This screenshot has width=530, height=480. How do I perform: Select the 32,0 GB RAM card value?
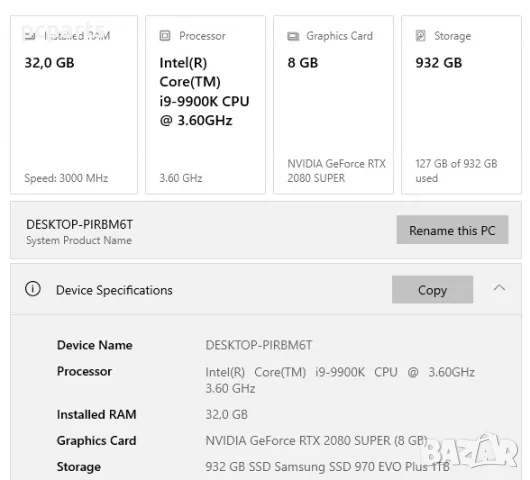(x=49, y=63)
